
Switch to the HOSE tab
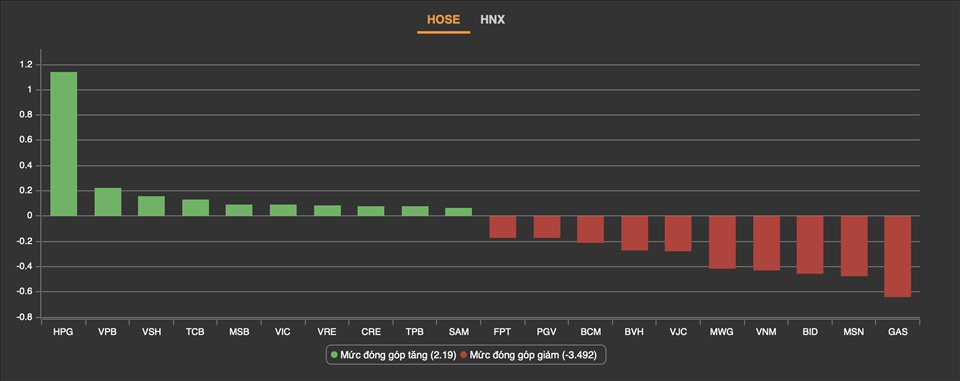[x=443, y=20]
